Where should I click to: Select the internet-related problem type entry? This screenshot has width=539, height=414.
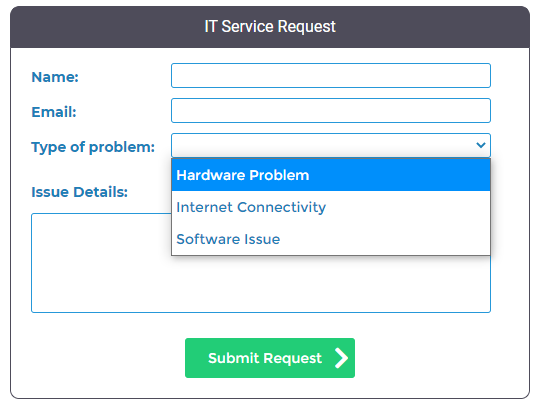tap(331, 207)
